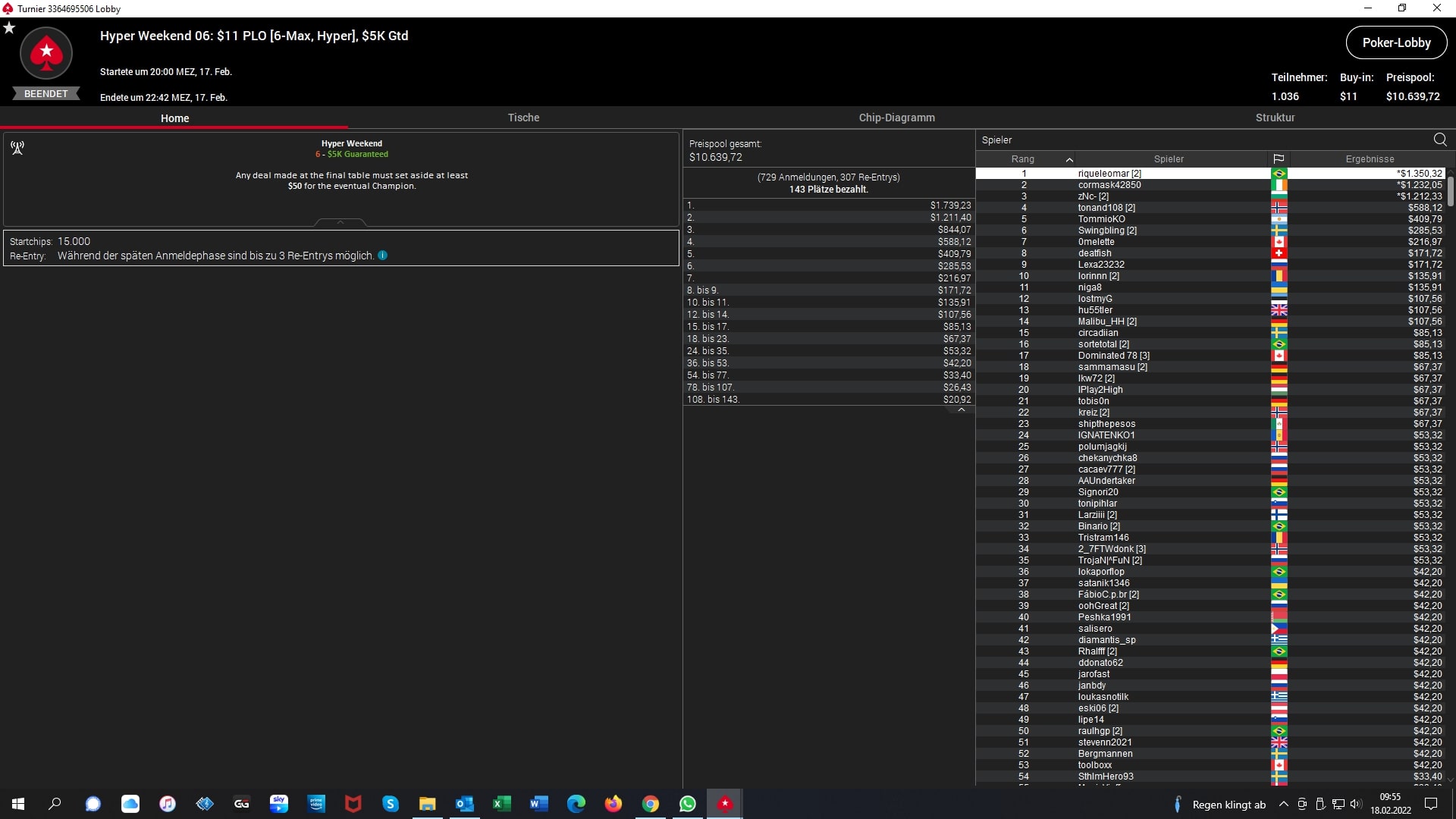Show hidden system tray icons
Image resolution: width=1456 pixels, height=819 pixels.
coord(1283,804)
